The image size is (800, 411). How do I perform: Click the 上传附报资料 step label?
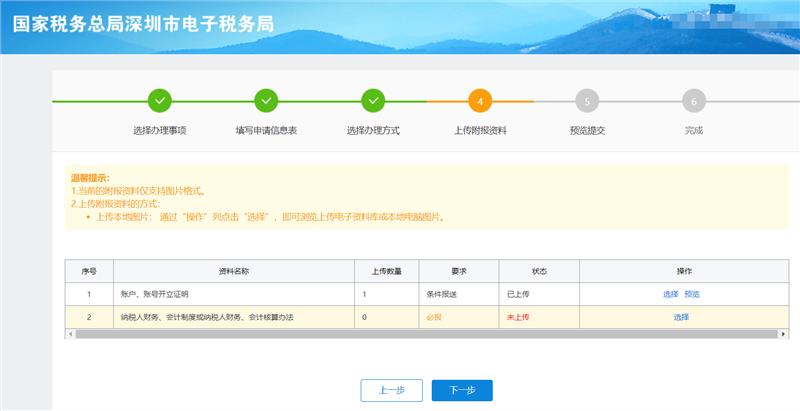tap(480, 131)
